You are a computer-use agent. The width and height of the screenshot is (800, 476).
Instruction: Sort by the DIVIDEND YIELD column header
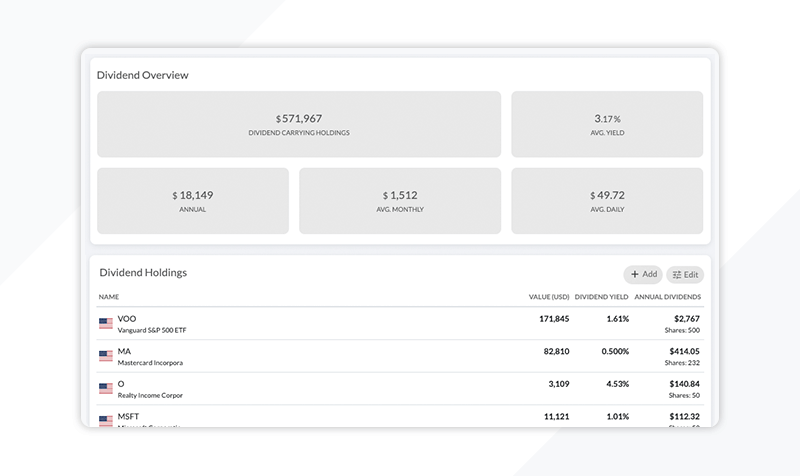(x=601, y=297)
